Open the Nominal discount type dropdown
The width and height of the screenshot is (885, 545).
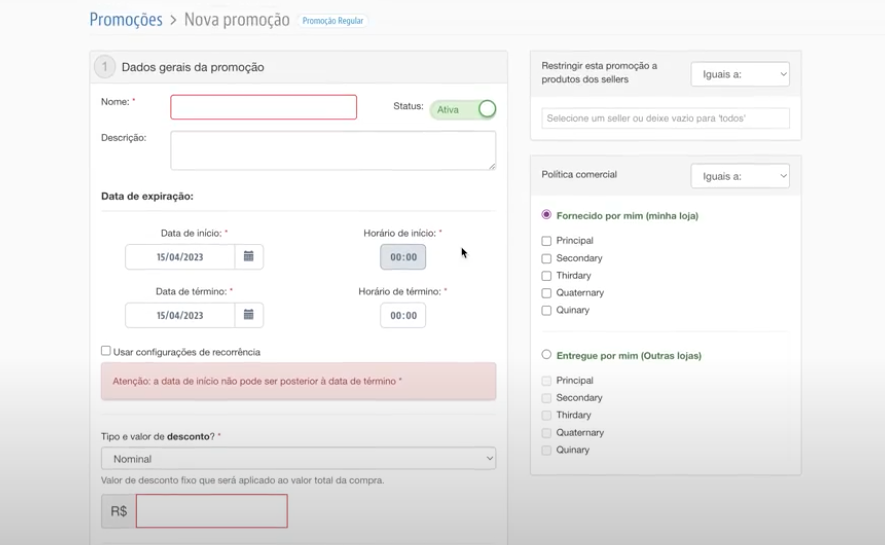pos(299,459)
